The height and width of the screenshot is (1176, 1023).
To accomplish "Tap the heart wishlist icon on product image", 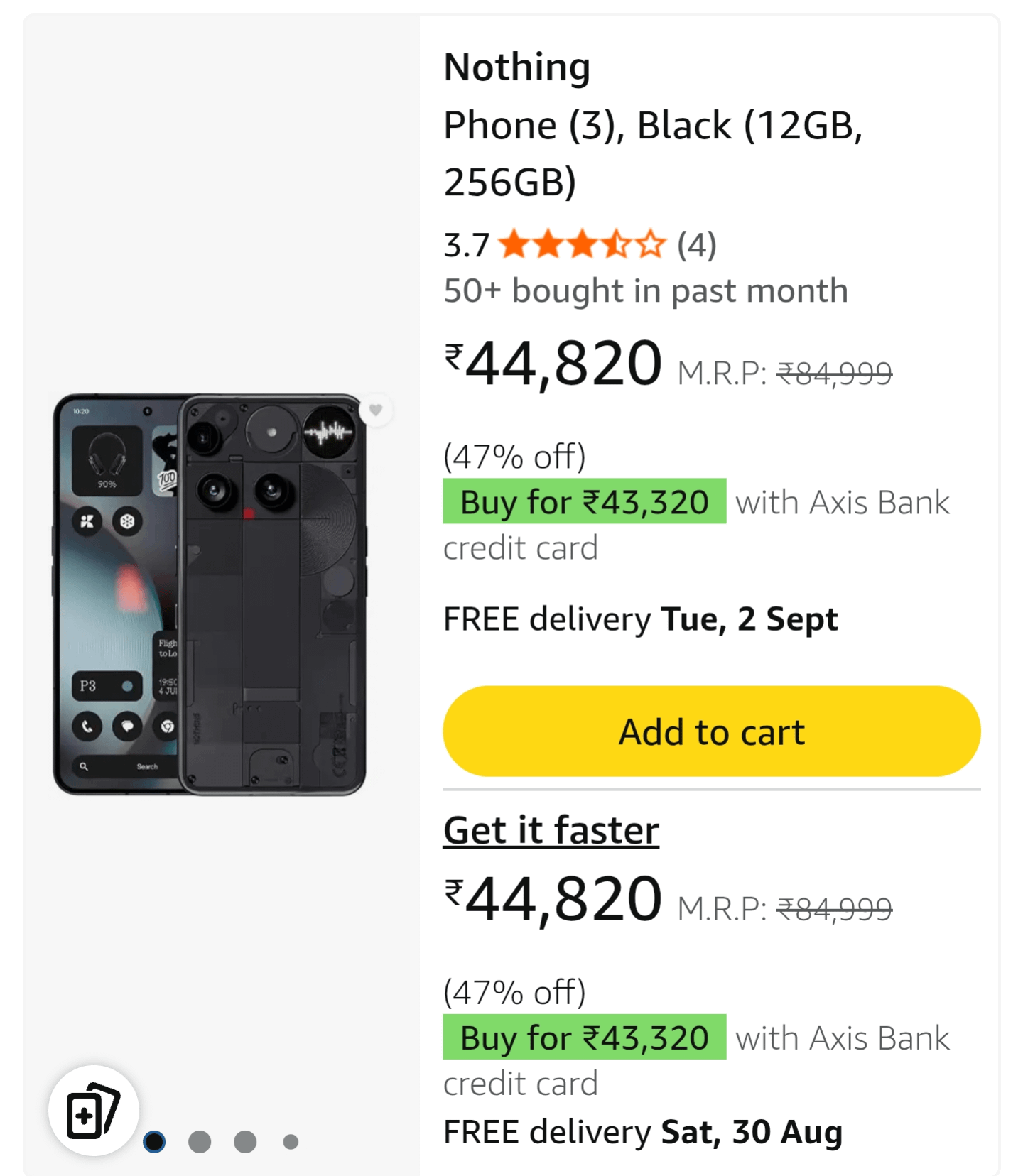I will (376, 410).
